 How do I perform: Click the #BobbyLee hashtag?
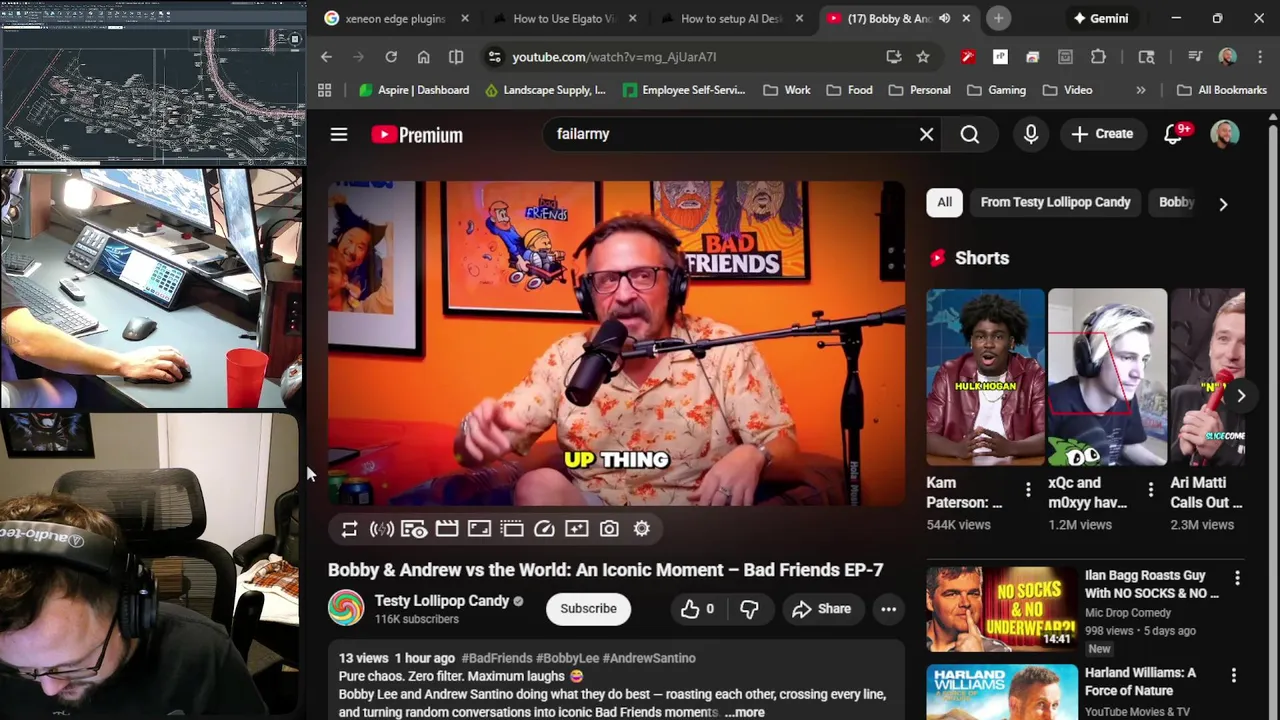coord(567,658)
